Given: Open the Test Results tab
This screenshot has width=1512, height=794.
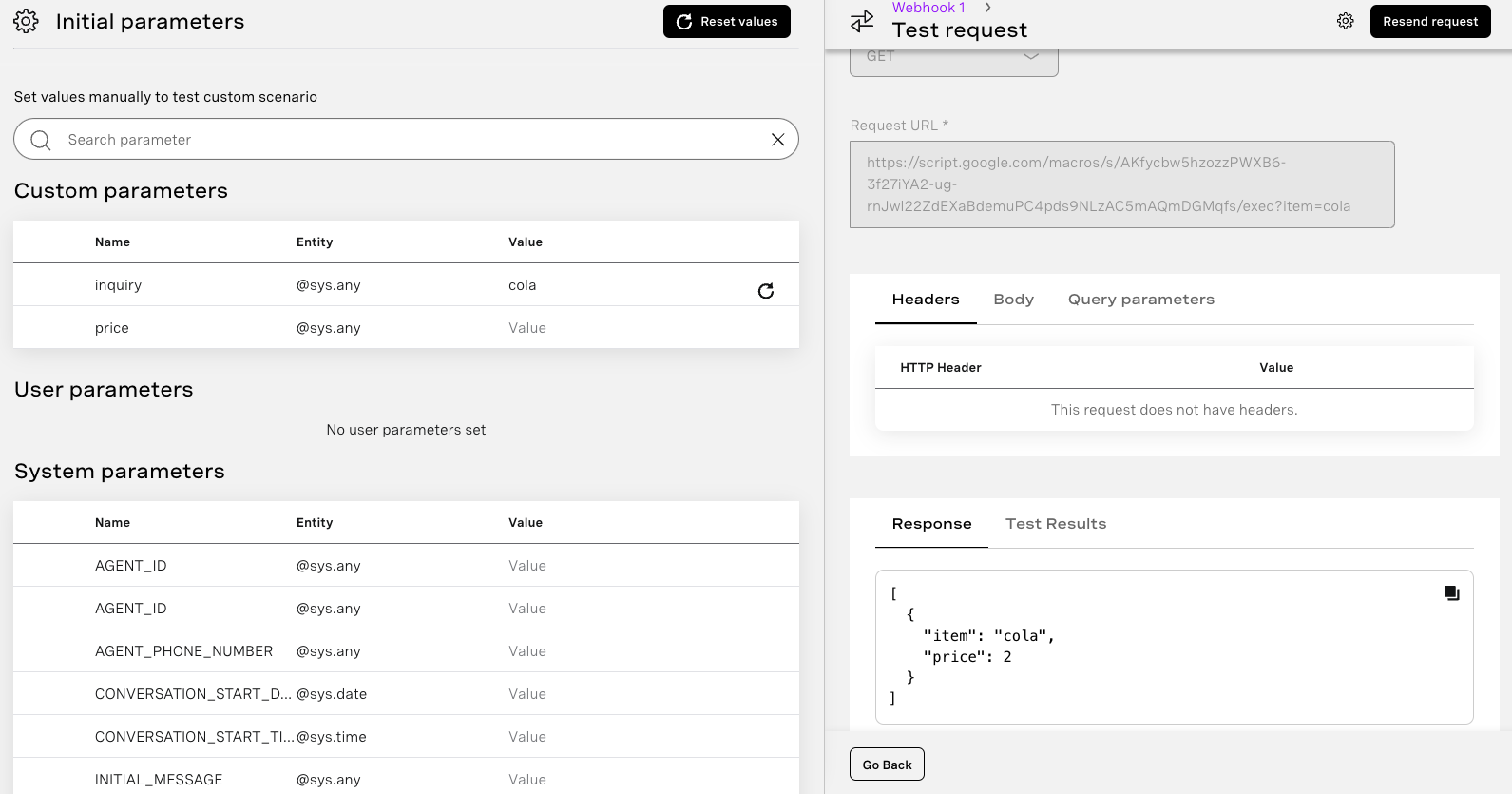Looking at the screenshot, I should 1056,524.
